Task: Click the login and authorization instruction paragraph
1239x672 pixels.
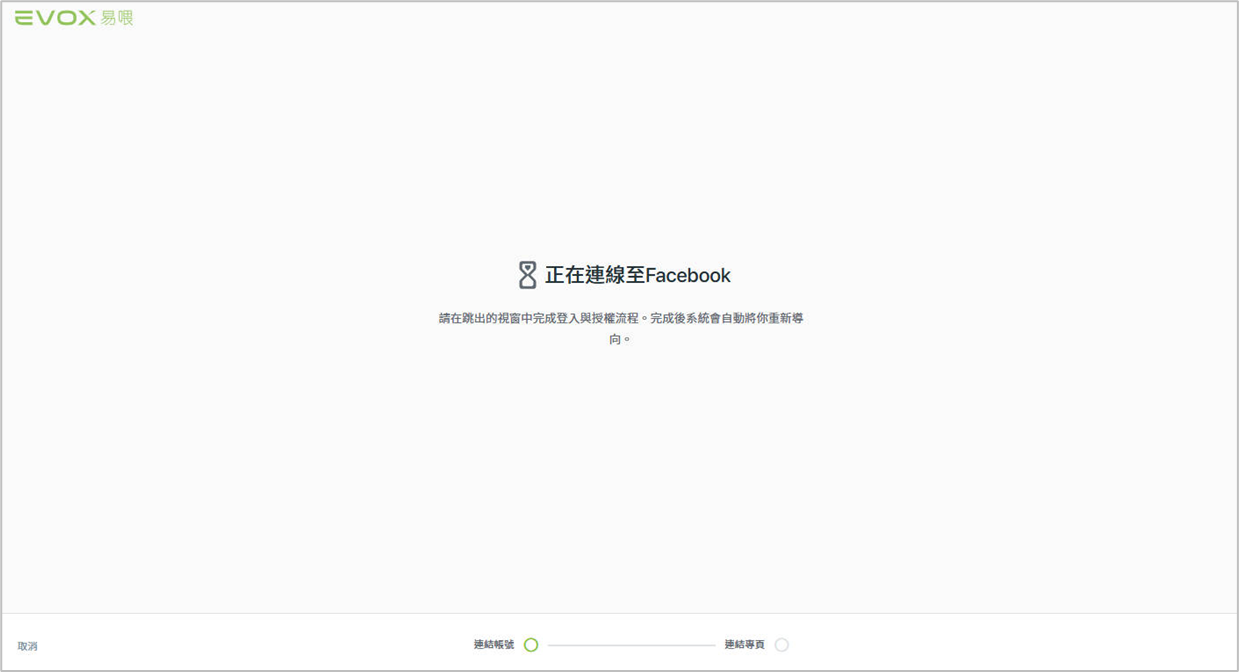Action: [x=621, y=328]
